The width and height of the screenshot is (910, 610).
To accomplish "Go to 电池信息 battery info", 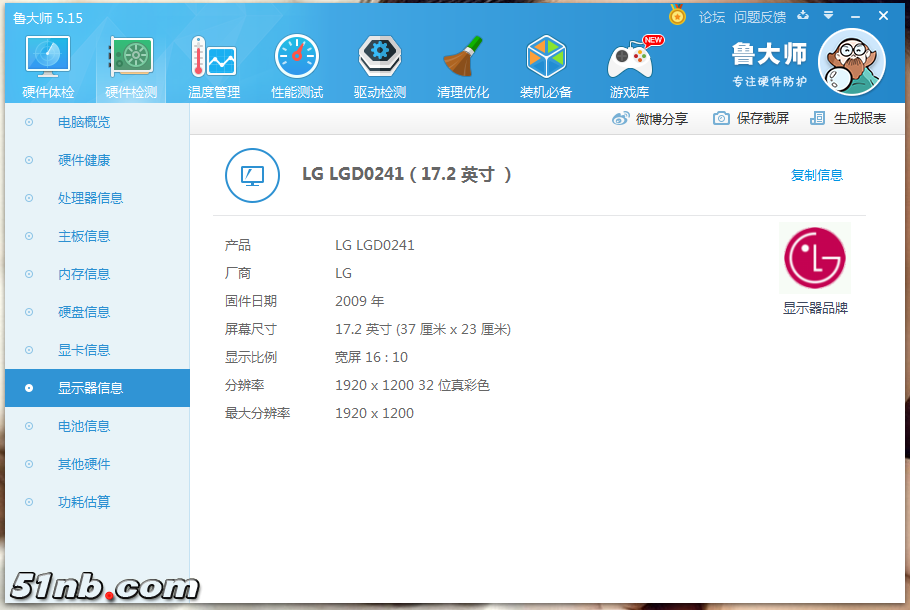I will coord(84,426).
